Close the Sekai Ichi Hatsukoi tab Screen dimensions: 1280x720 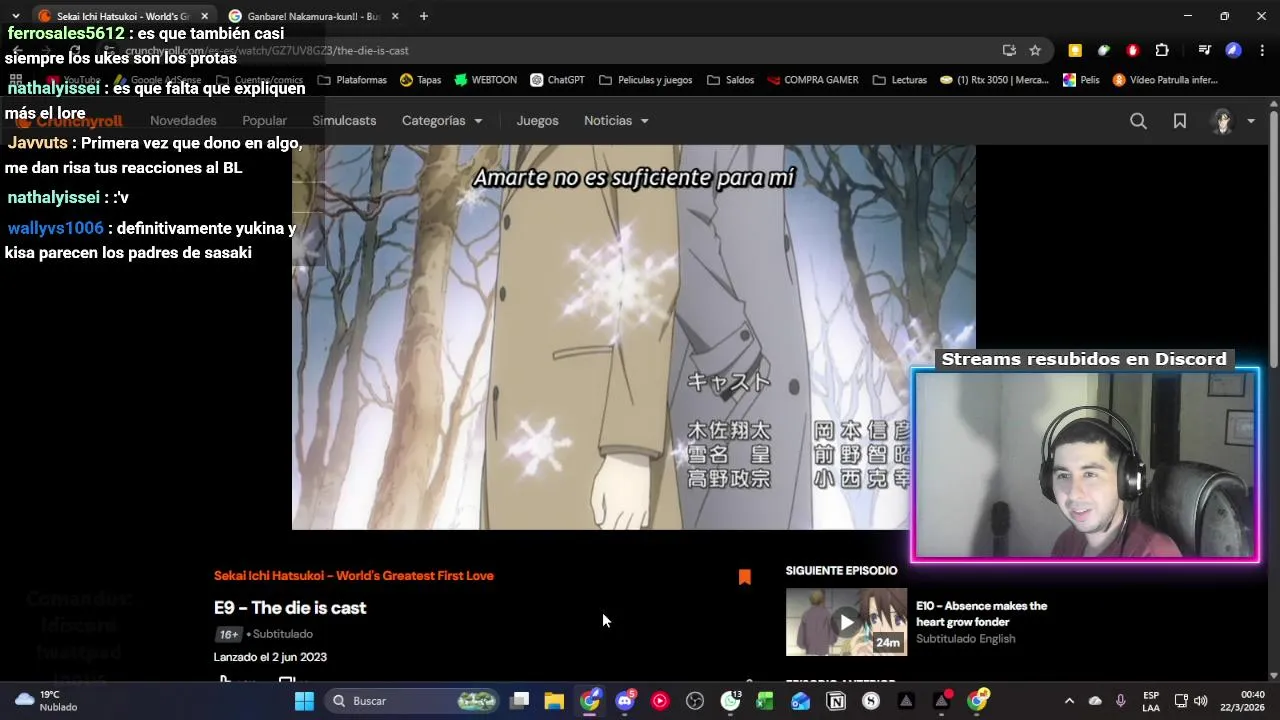(204, 16)
